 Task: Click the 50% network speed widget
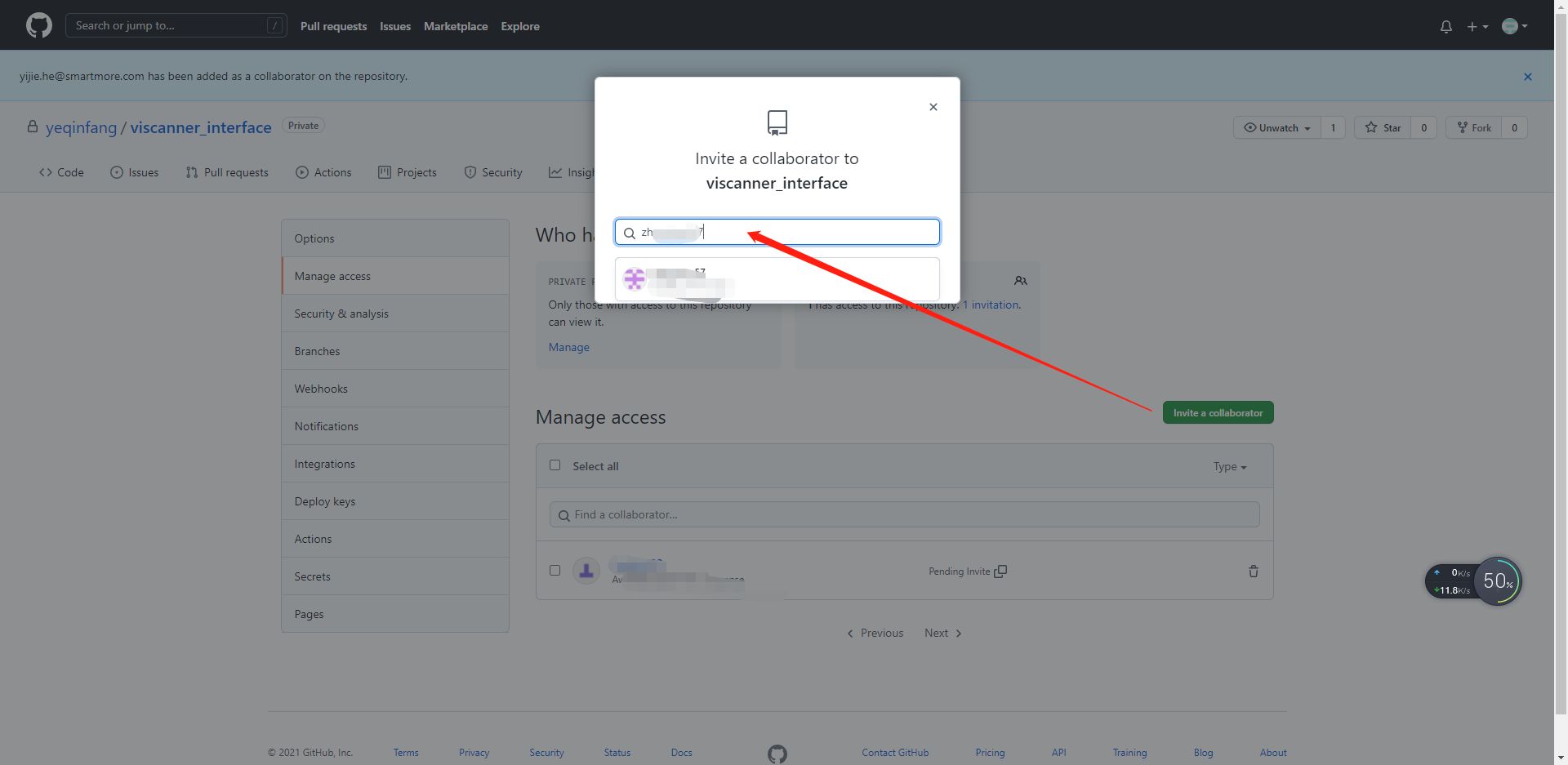1498,580
